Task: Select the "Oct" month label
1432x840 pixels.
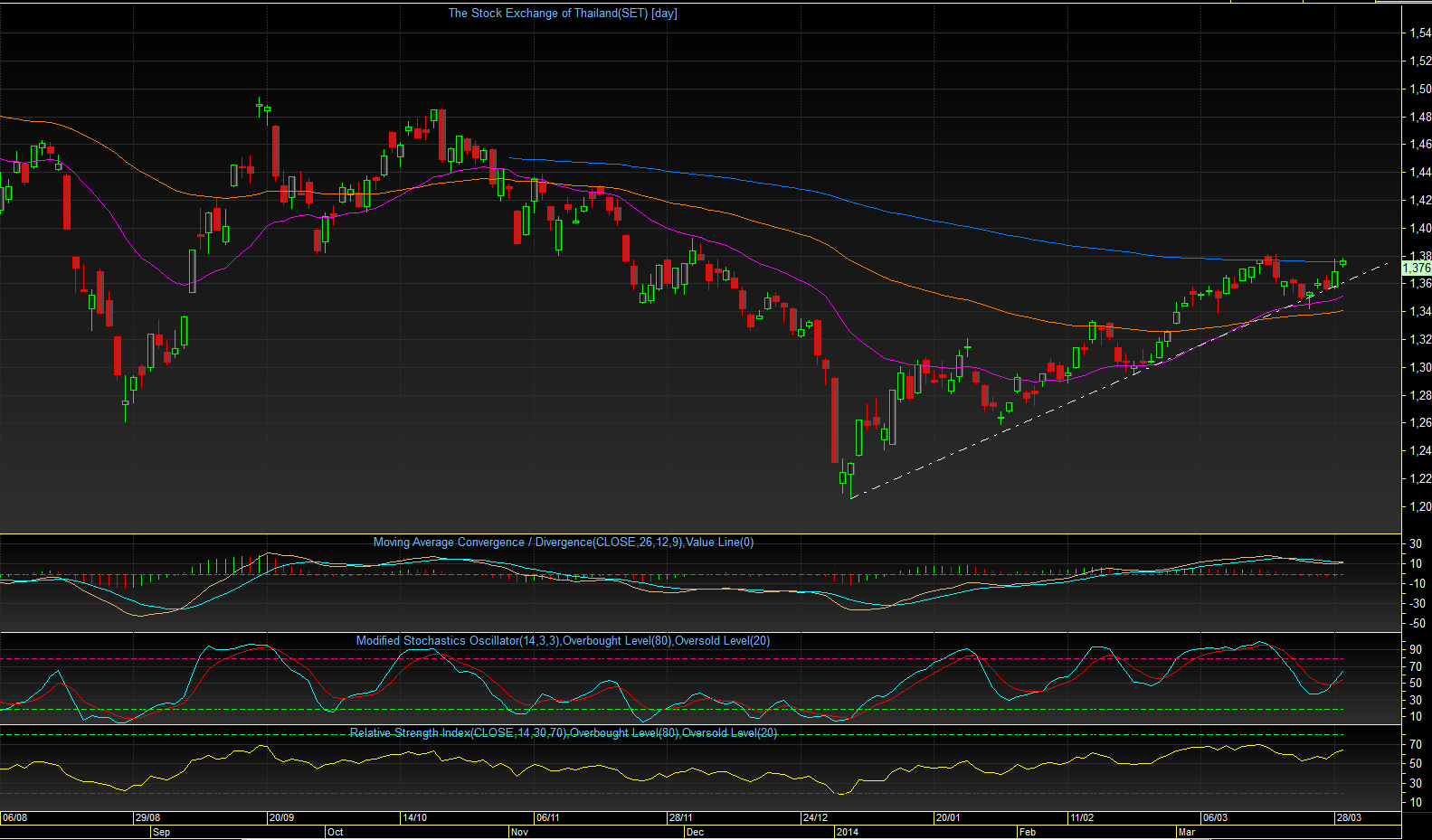Action: click(x=335, y=832)
